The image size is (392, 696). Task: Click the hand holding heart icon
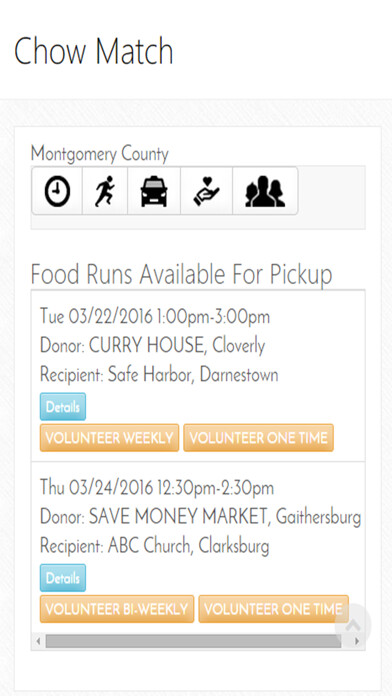206,191
